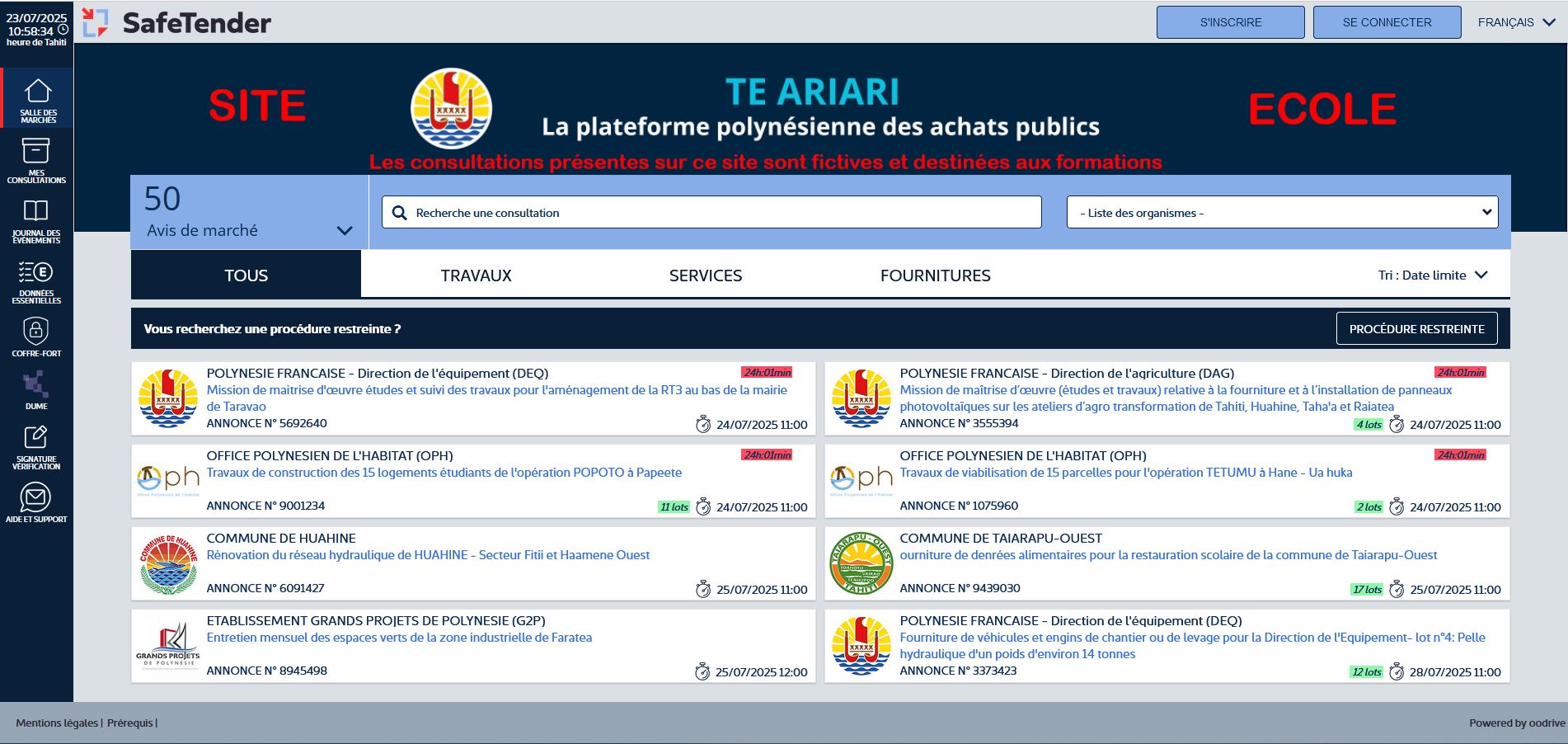This screenshot has width=1568, height=744.
Task: Open the Prérequis footer link
Action: pyautogui.click(x=130, y=723)
